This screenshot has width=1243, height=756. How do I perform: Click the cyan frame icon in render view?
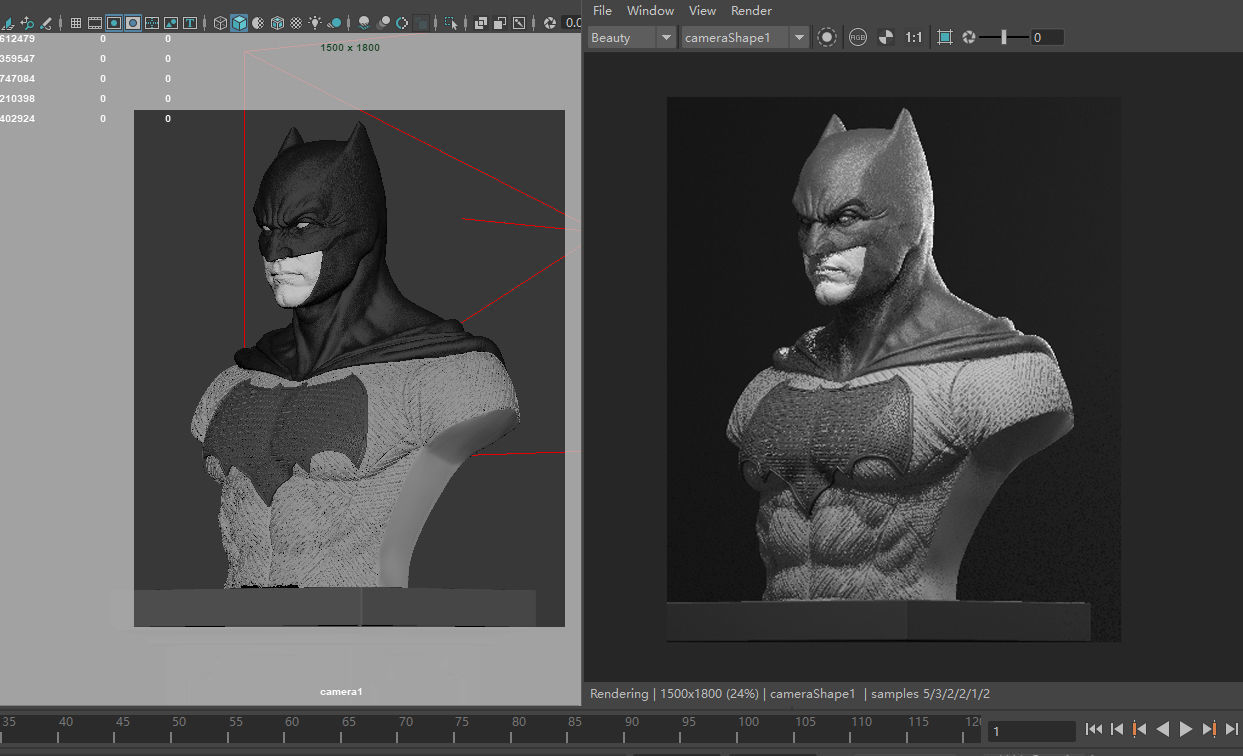pyautogui.click(x=945, y=37)
